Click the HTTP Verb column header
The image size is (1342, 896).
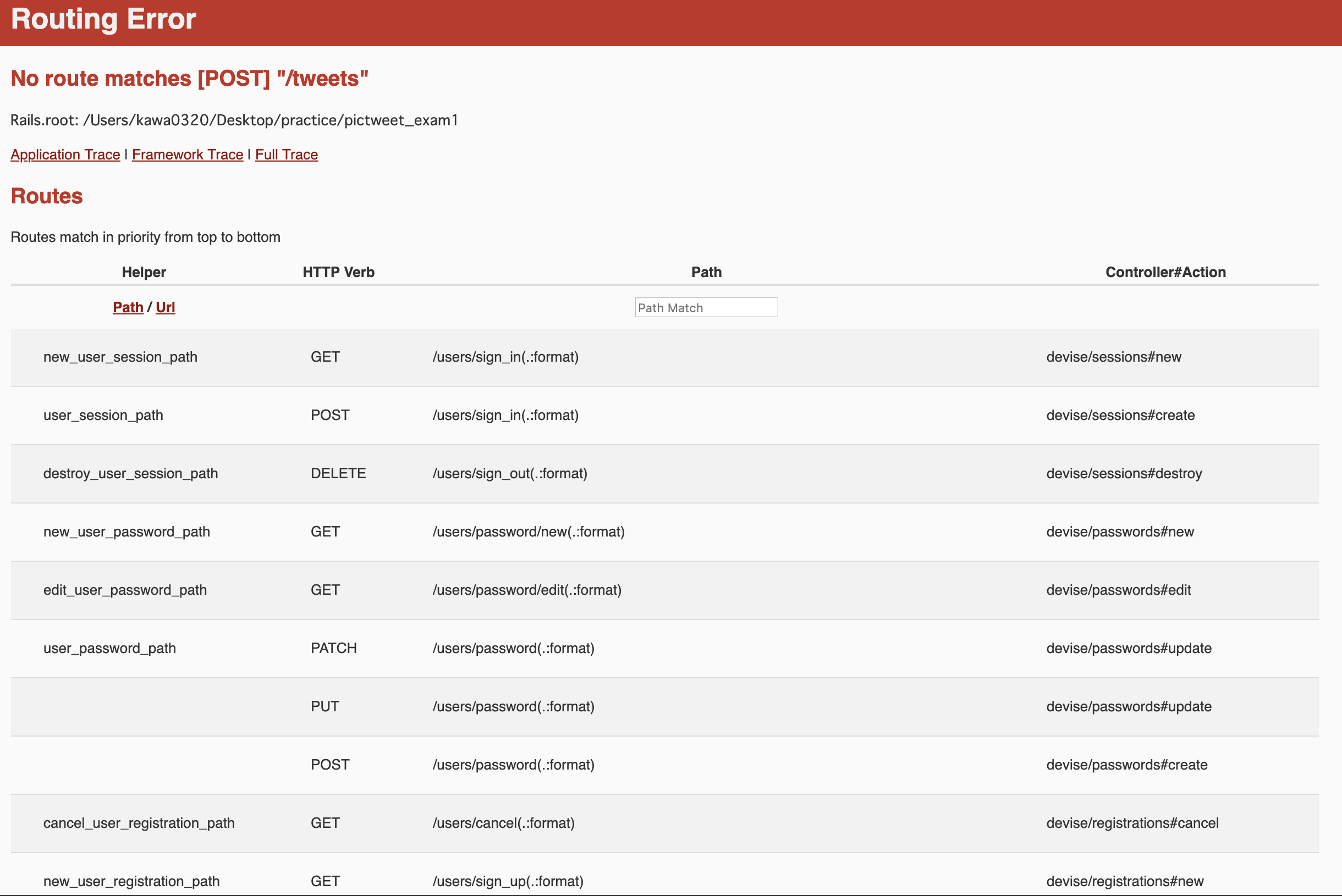[338, 272]
